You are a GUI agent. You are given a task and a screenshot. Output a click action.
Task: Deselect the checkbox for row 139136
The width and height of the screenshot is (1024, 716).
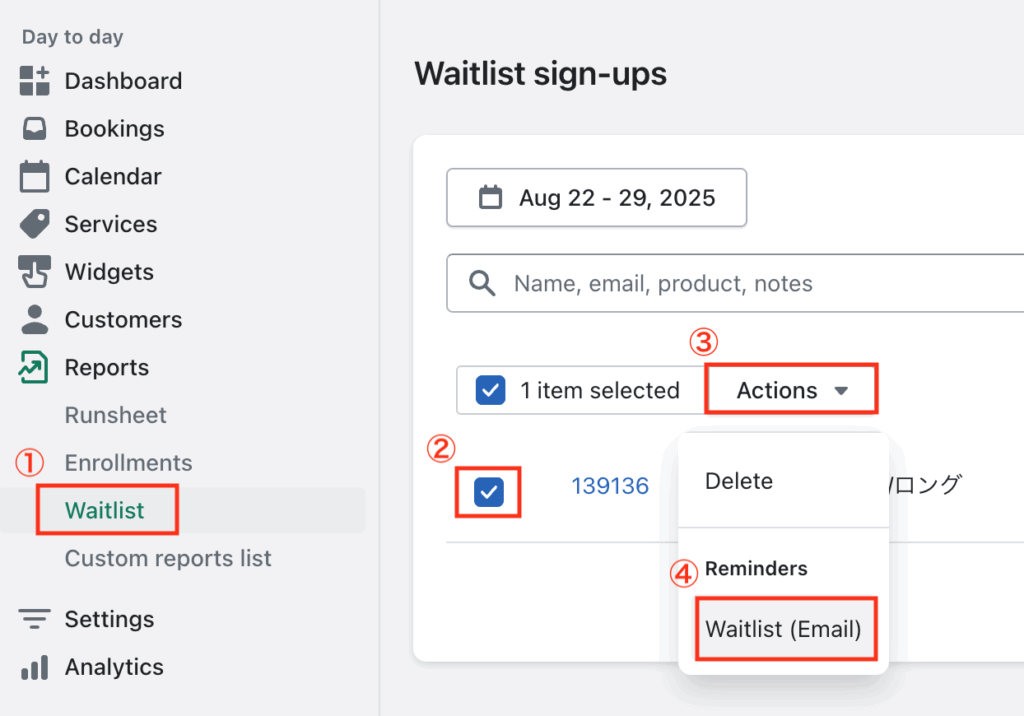[x=489, y=491]
